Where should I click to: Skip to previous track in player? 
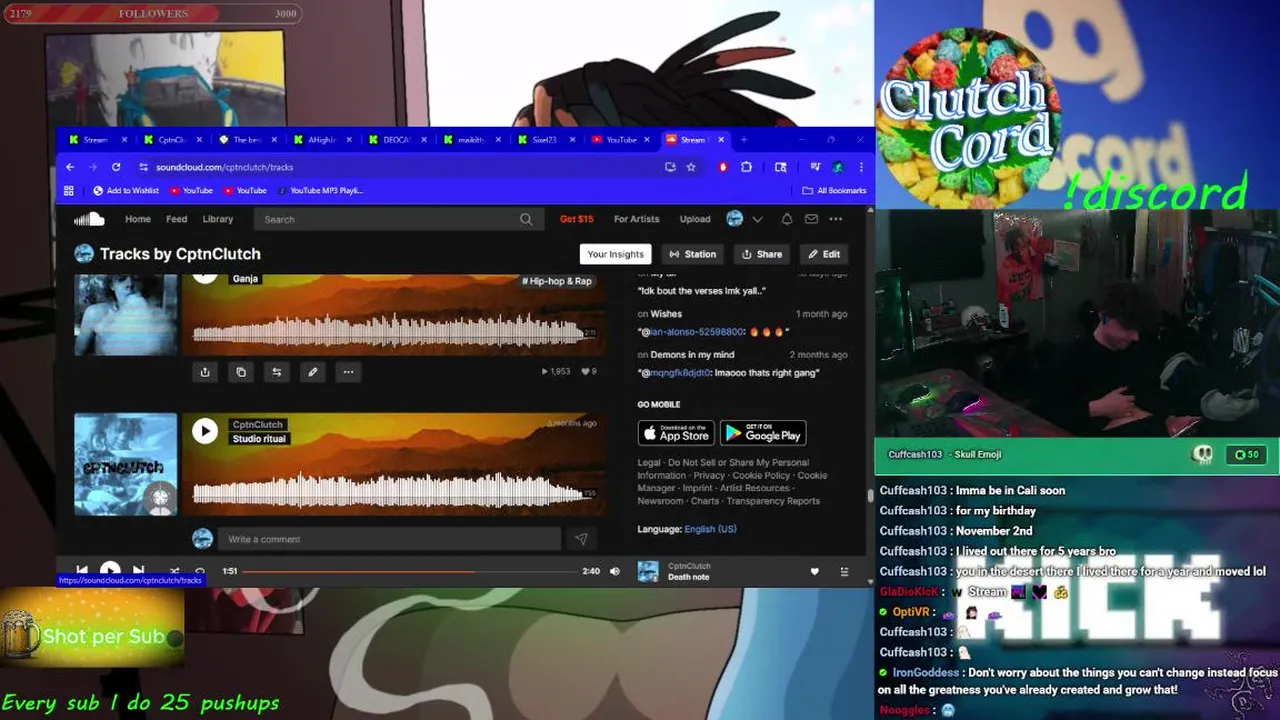pyautogui.click(x=82, y=571)
